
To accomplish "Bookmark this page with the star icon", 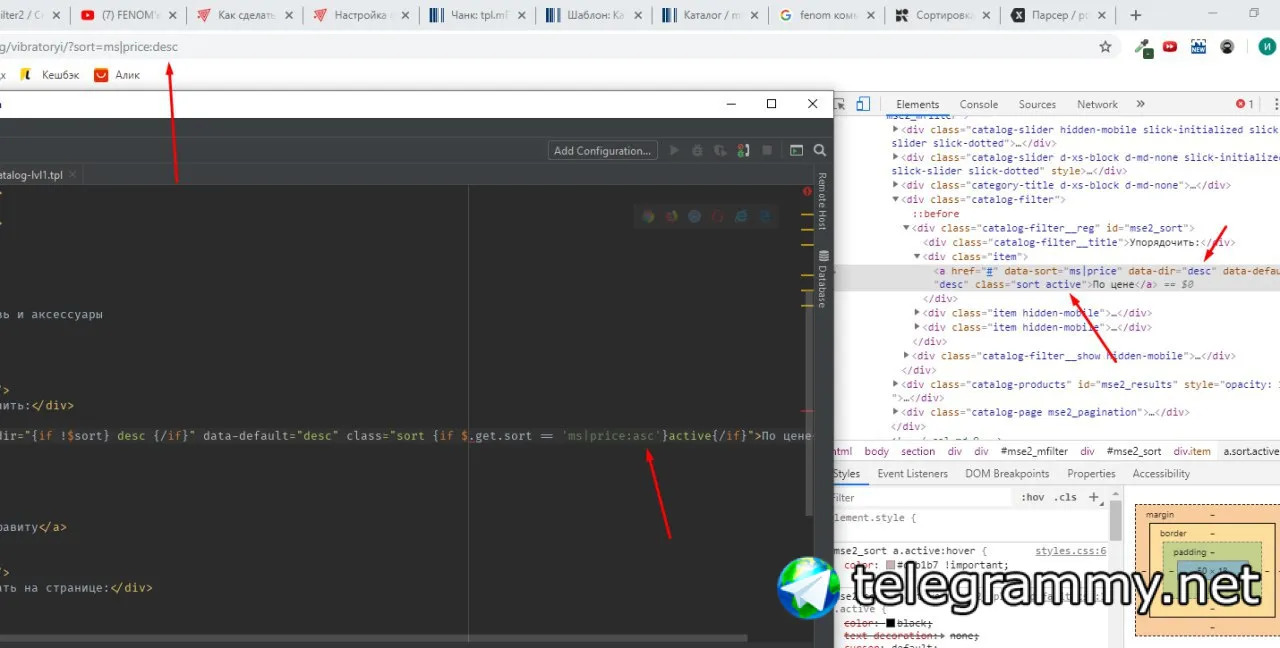I will pyautogui.click(x=1105, y=46).
